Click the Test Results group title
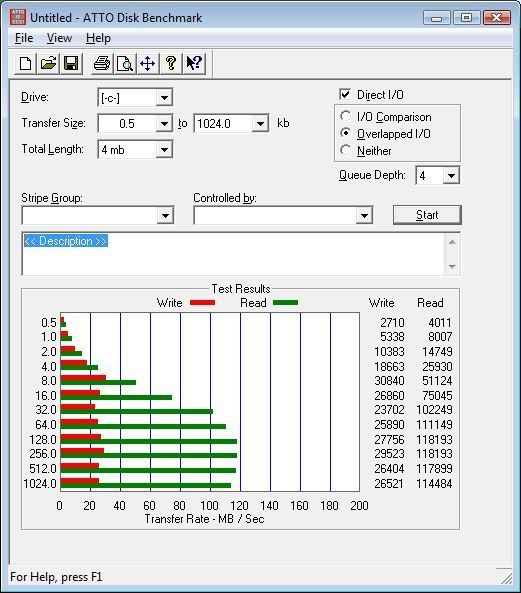 tap(241, 289)
